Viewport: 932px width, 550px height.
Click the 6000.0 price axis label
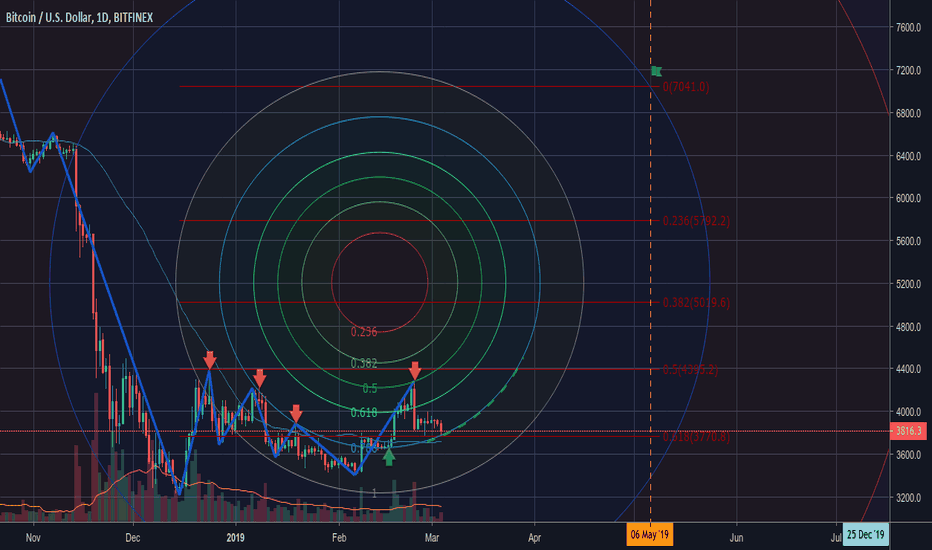click(x=908, y=198)
